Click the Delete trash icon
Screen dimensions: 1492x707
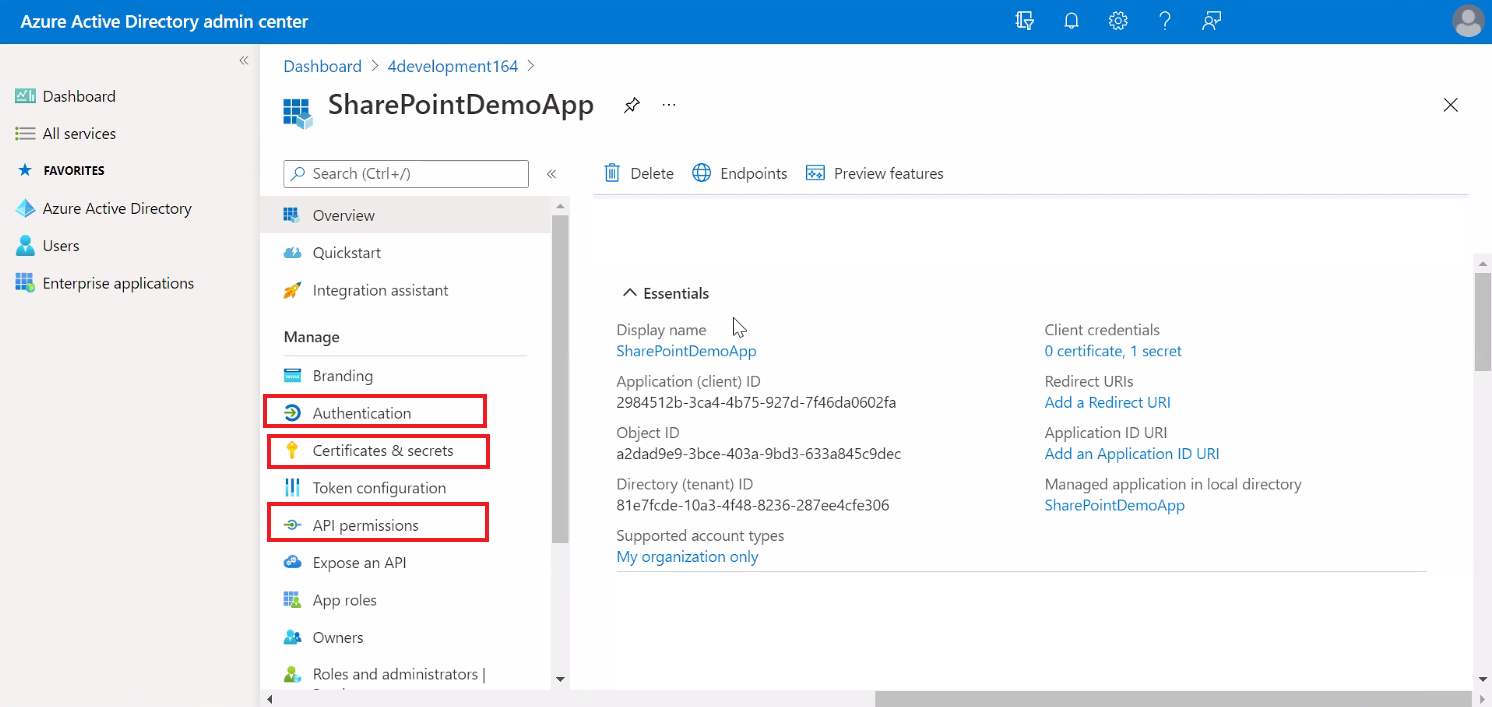[613, 173]
